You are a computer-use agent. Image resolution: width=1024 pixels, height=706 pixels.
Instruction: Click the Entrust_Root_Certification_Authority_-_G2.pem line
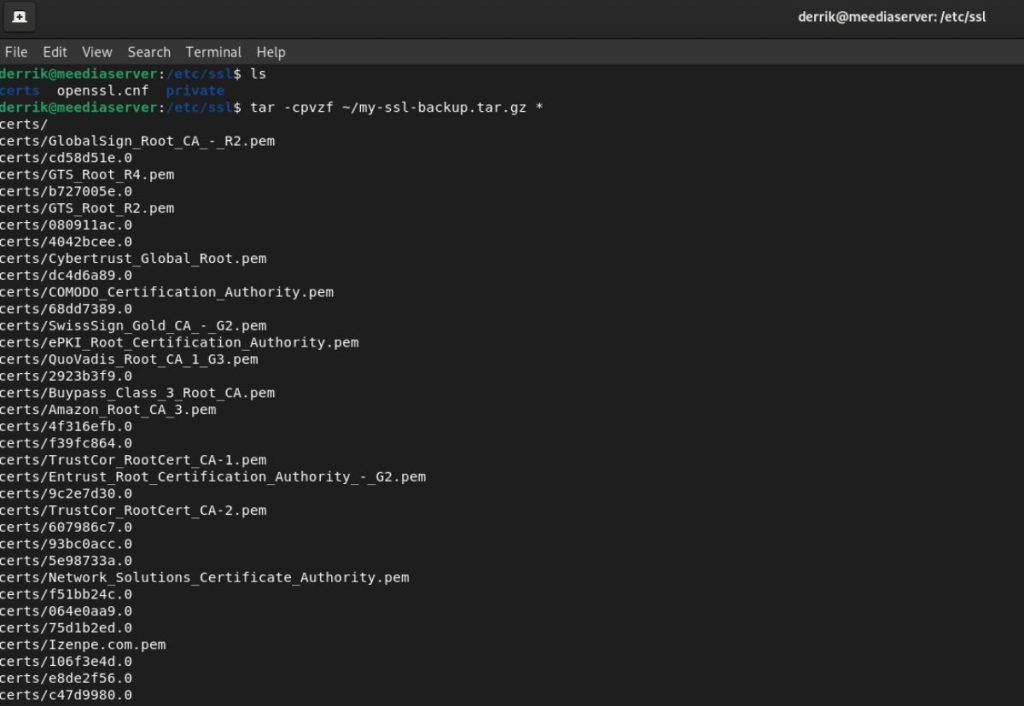coord(213,476)
